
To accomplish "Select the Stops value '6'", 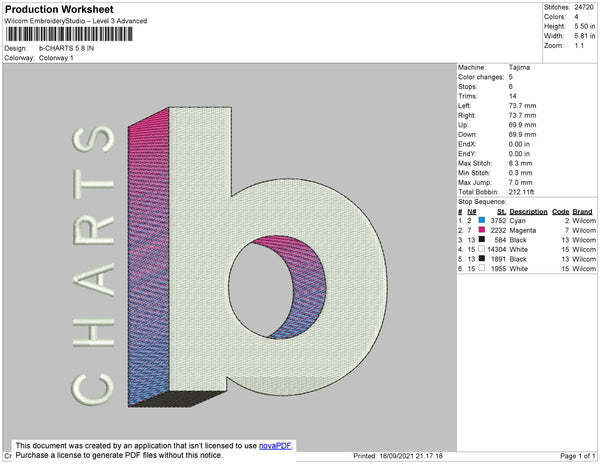I will click(511, 86).
